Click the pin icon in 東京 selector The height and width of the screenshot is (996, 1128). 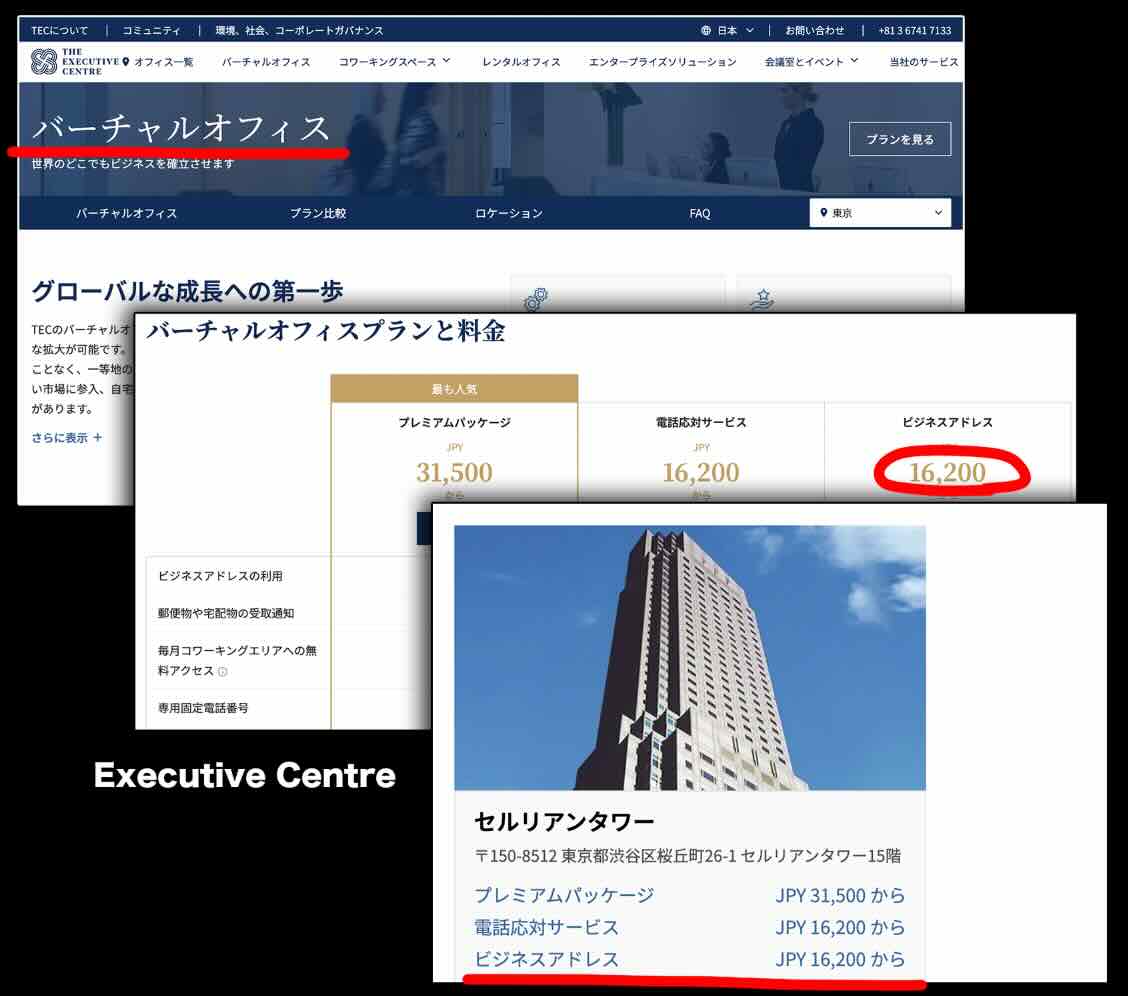point(824,213)
